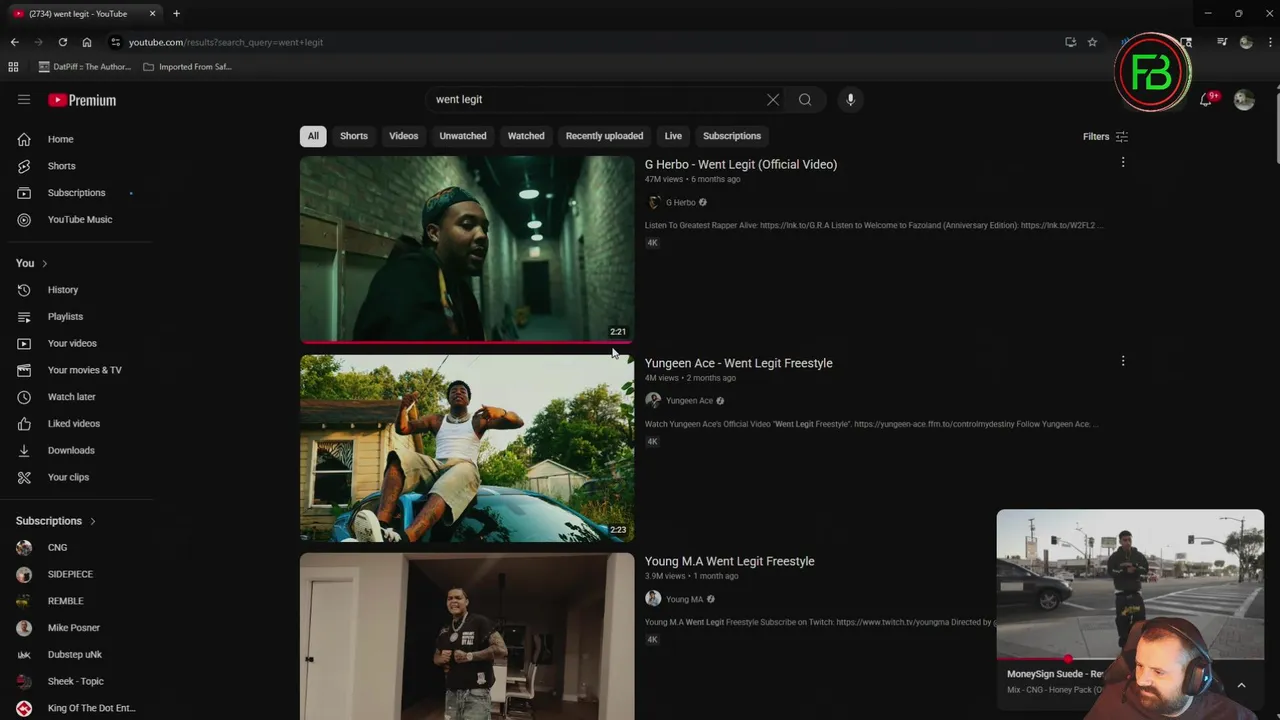Select the Recently uploaded filter chip
Viewport: 1280px width, 720px height.
604,136
